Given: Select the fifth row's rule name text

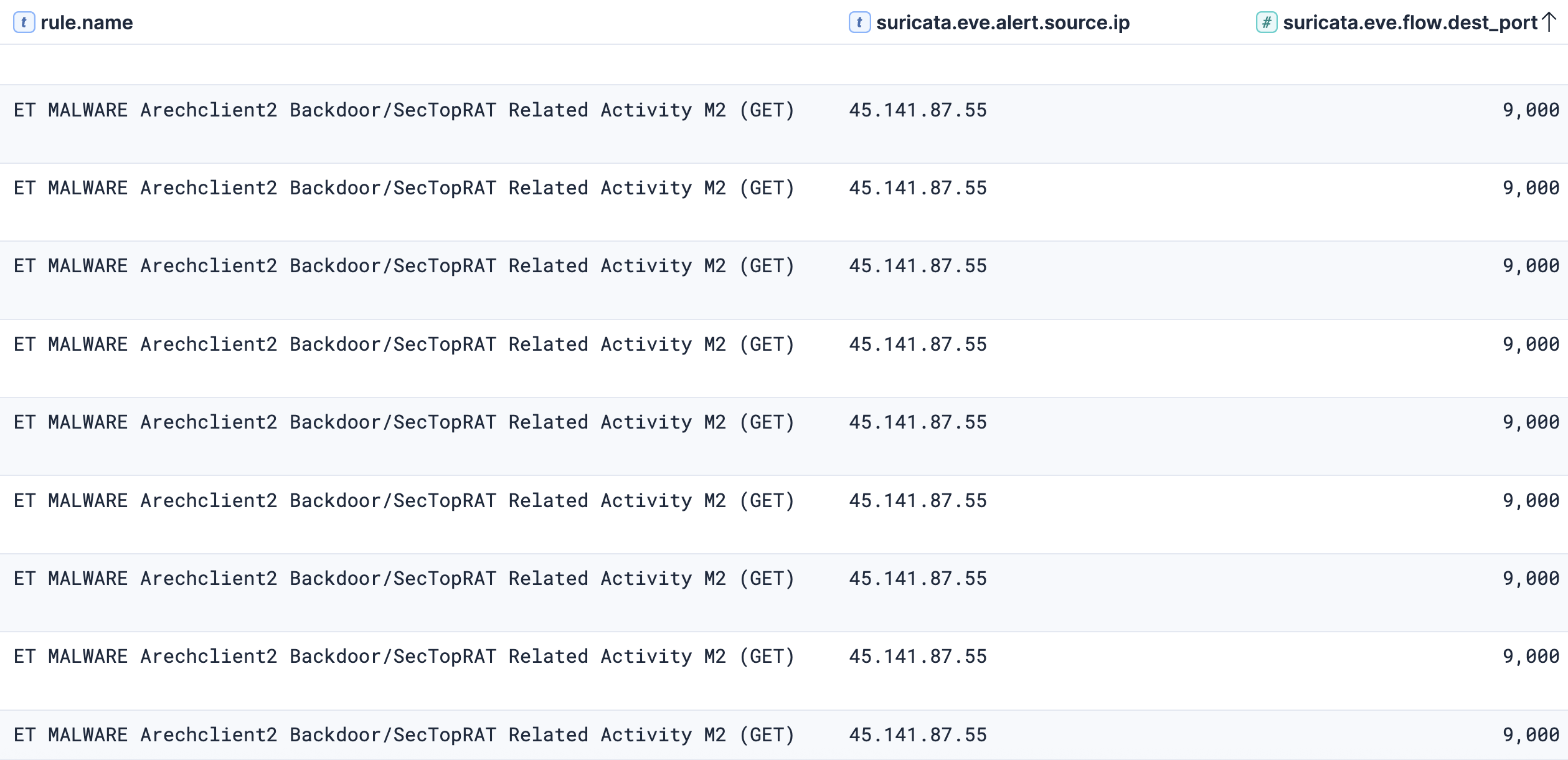Looking at the screenshot, I should point(404,422).
